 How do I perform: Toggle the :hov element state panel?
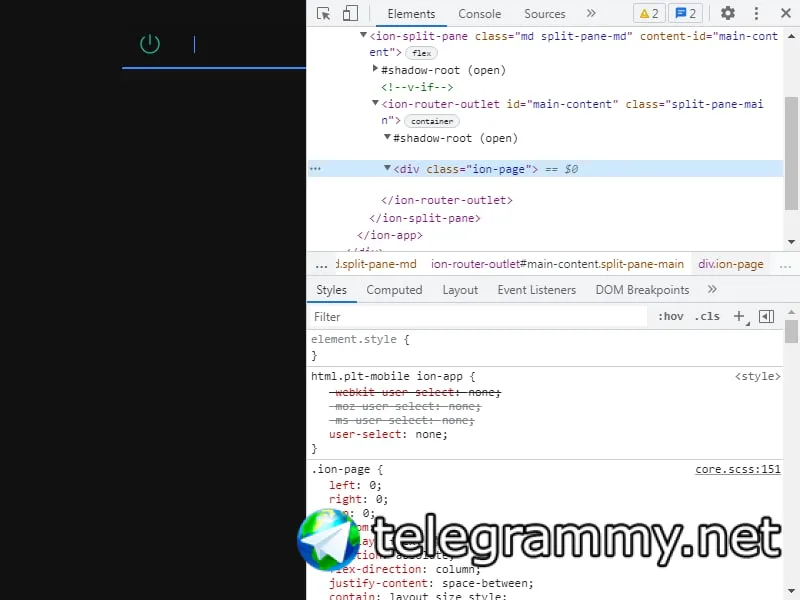point(670,317)
